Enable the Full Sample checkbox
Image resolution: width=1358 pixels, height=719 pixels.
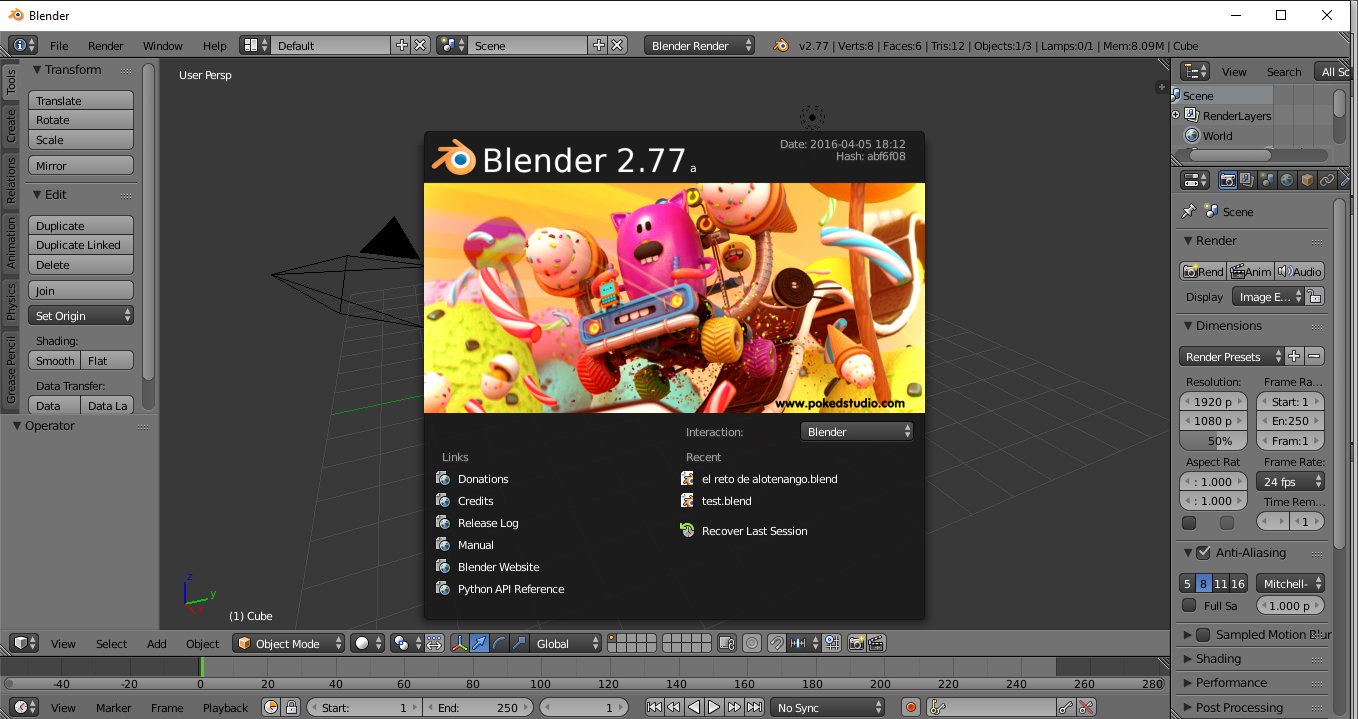click(1189, 605)
